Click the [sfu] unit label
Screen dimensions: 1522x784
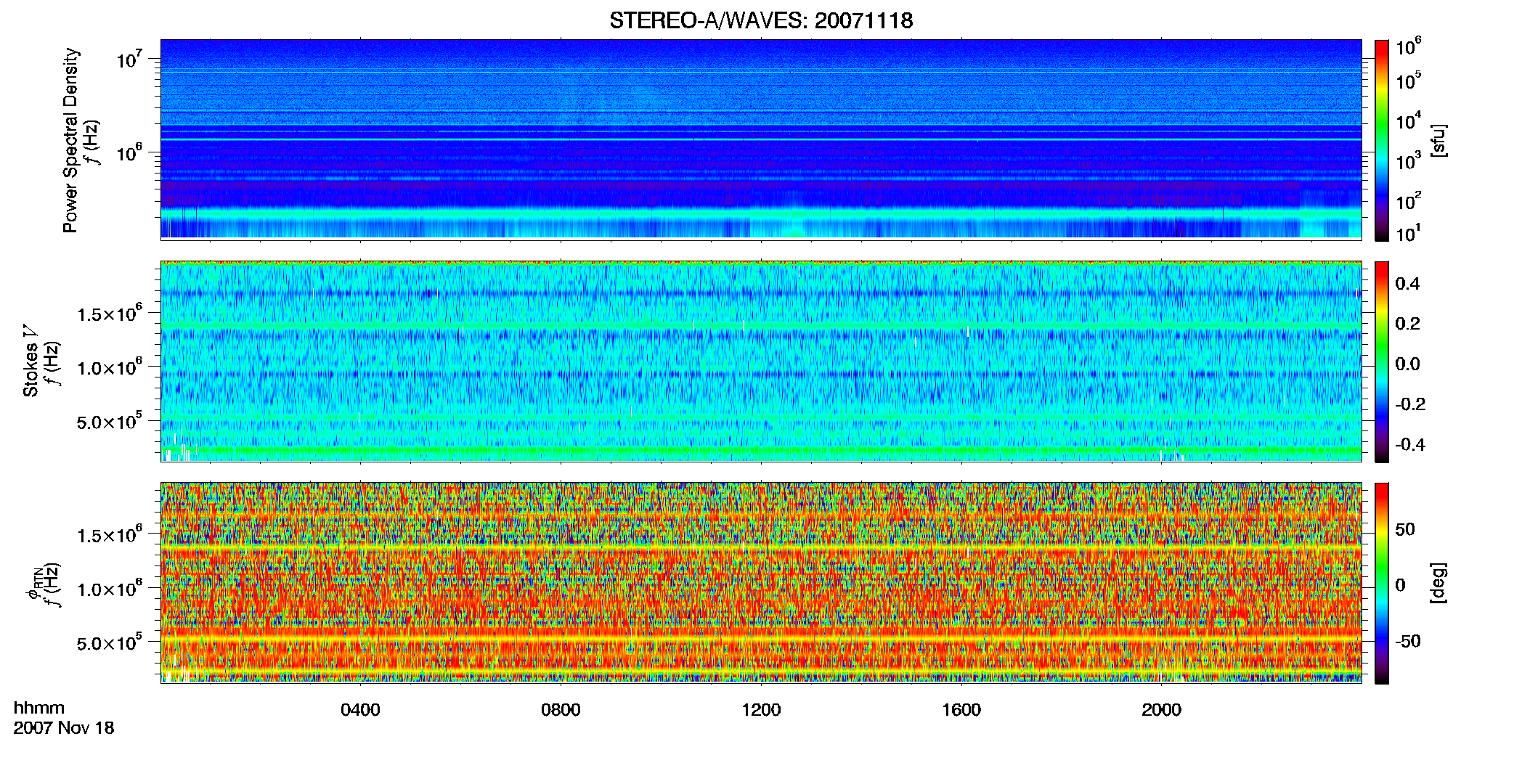(1438, 140)
